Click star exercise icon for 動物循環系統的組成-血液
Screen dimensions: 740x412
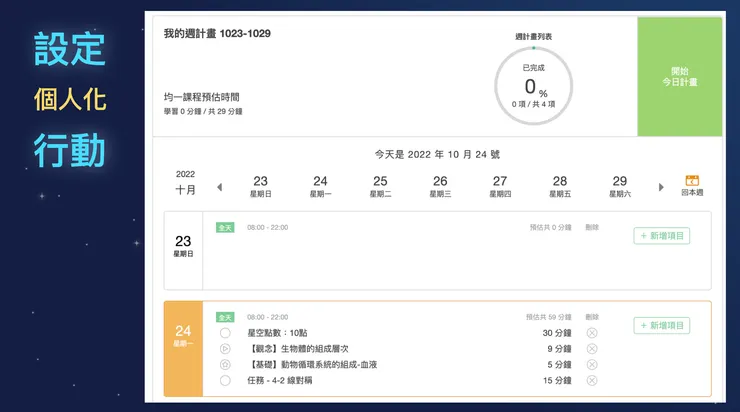tap(225, 364)
